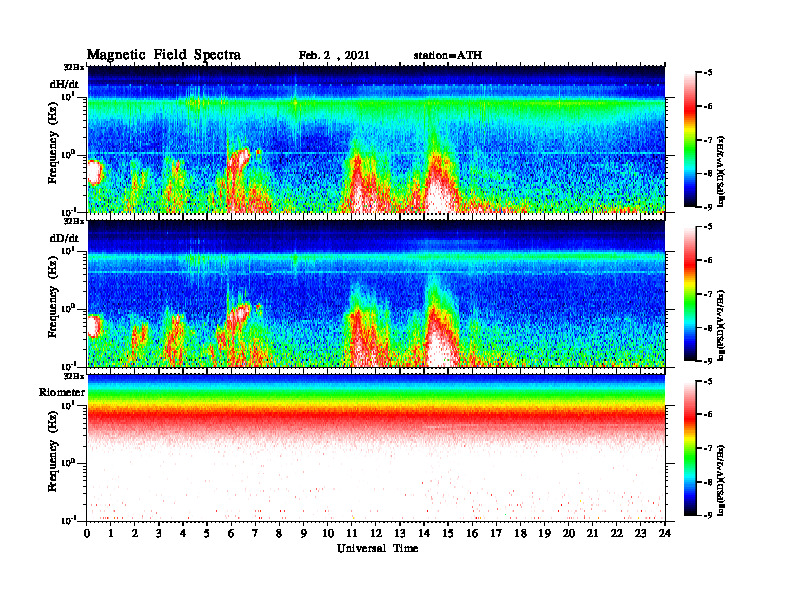The height and width of the screenshot is (612, 792).
Task: Click the 'Magnetic Field Spectra' title
Action: (x=164, y=55)
